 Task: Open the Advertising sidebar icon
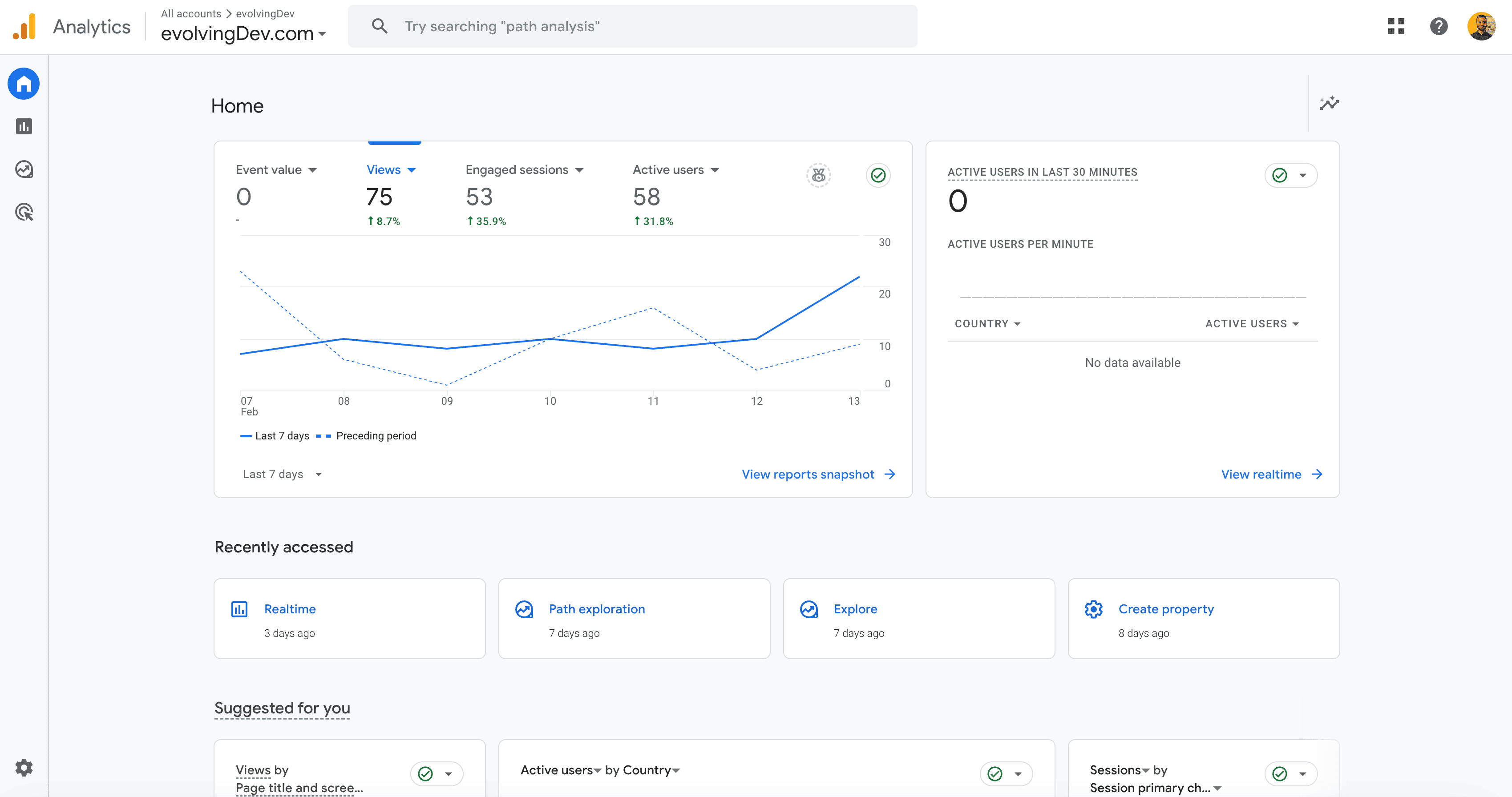(x=24, y=212)
